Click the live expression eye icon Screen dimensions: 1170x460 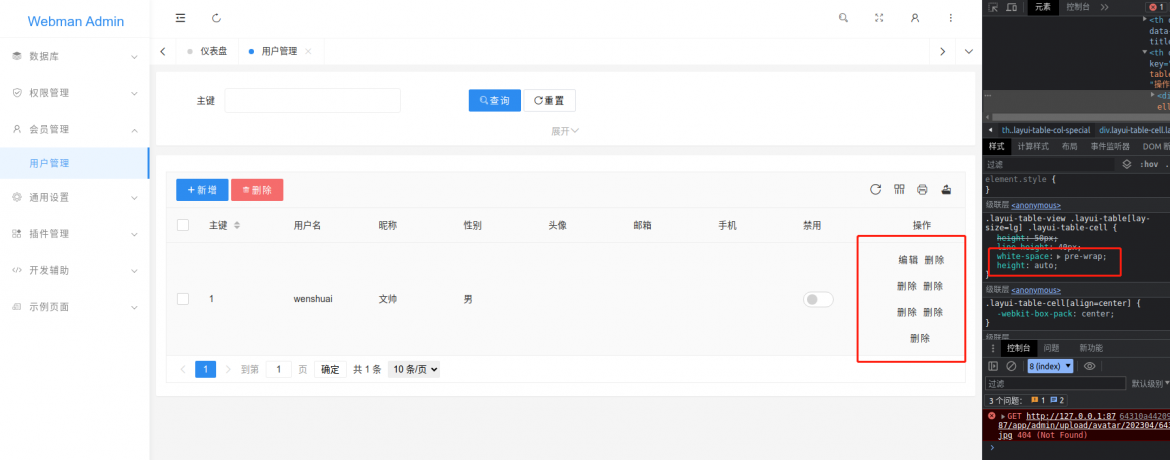1089,366
